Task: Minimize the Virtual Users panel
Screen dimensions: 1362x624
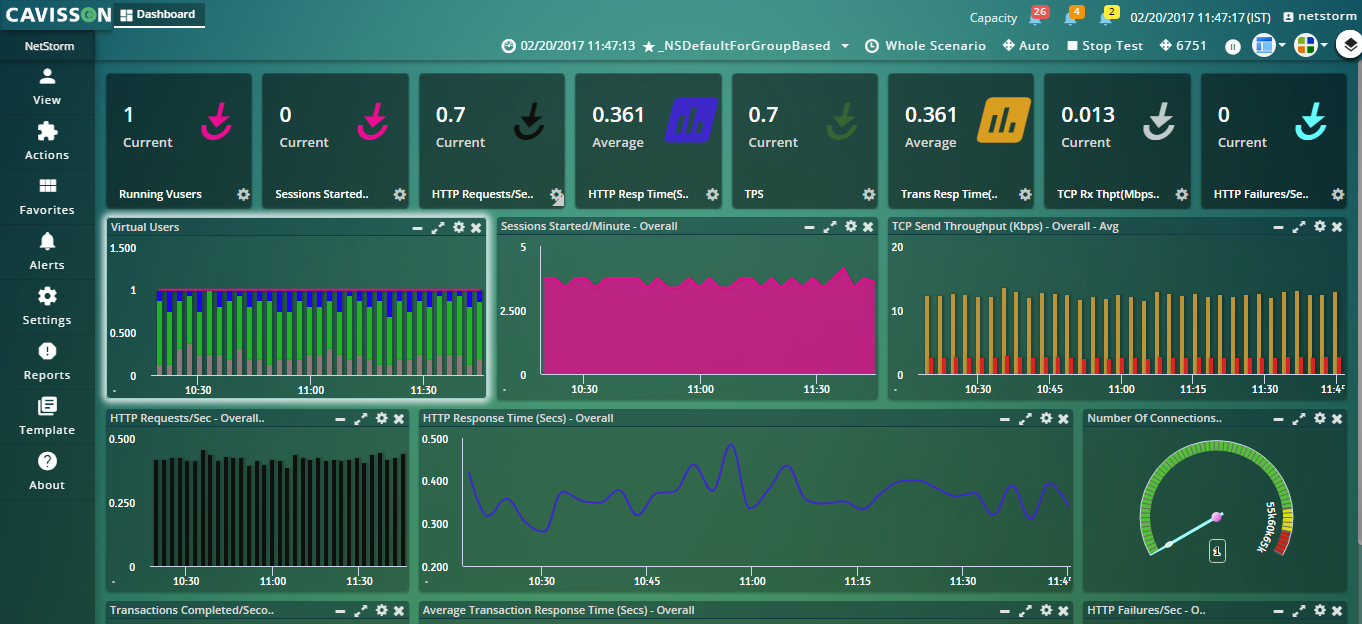Action: pos(417,228)
